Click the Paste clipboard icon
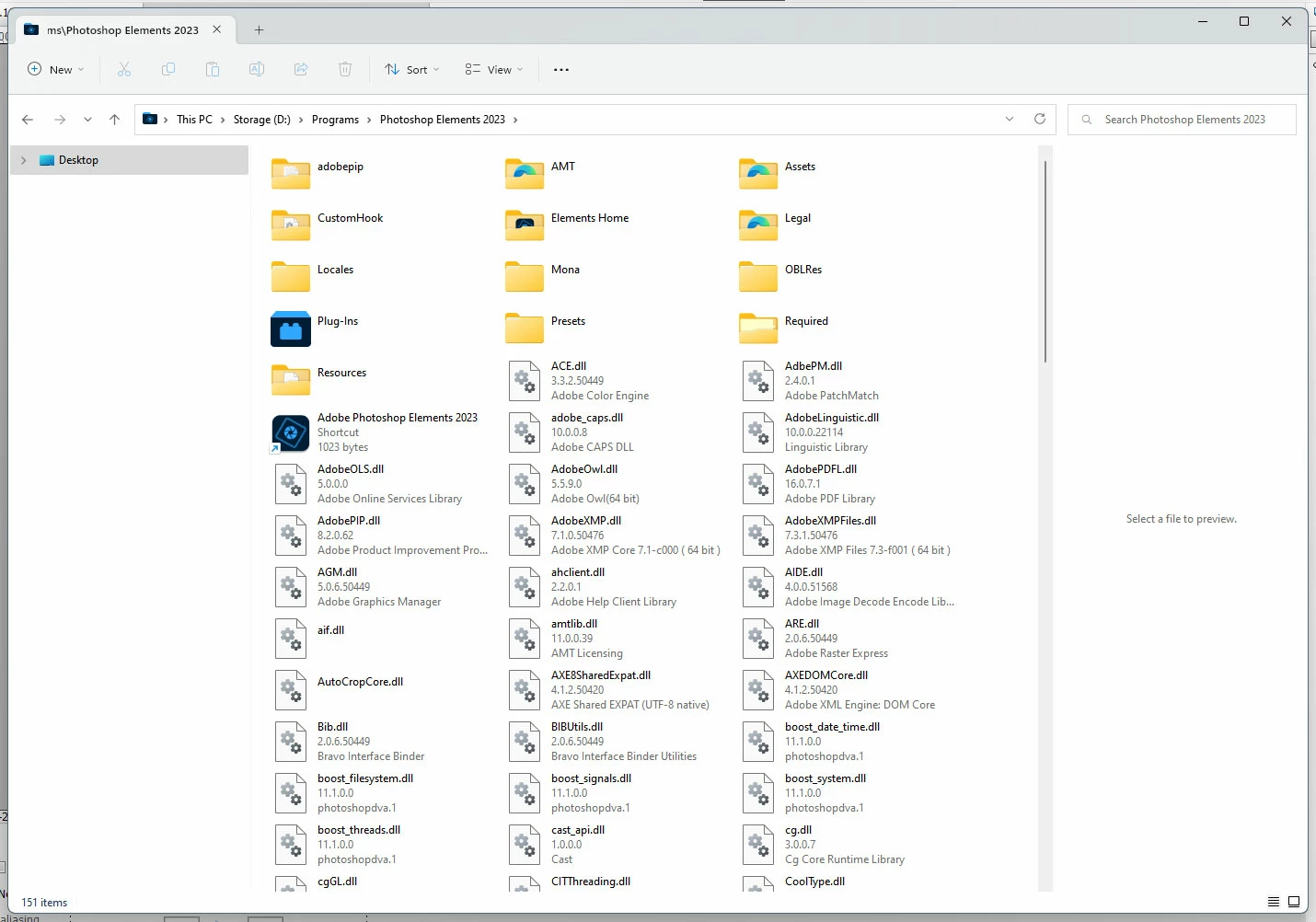The width and height of the screenshot is (1316, 922). (x=213, y=69)
